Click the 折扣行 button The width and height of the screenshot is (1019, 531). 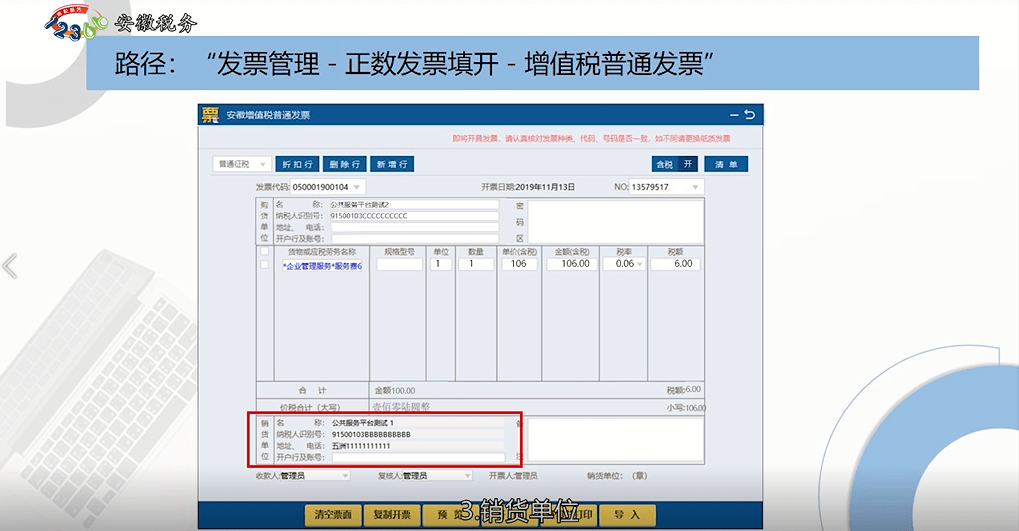(x=298, y=164)
